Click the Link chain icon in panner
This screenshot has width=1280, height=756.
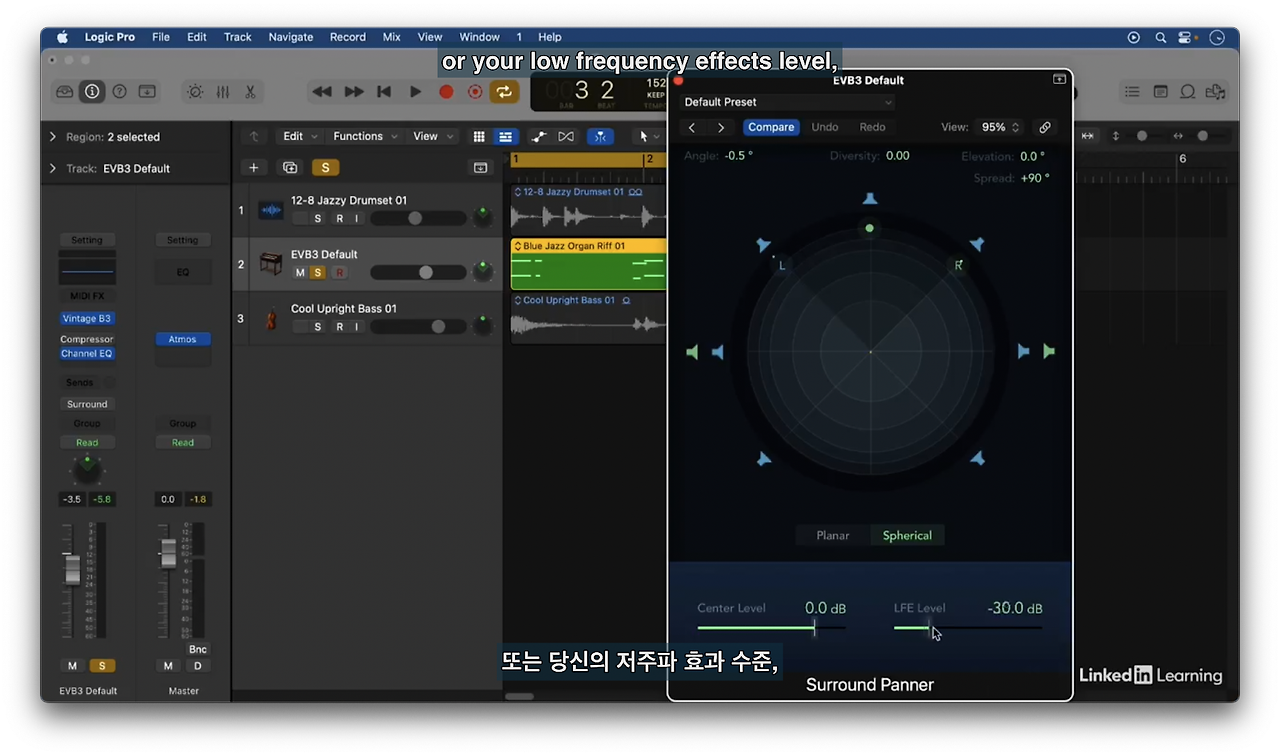click(1044, 127)
